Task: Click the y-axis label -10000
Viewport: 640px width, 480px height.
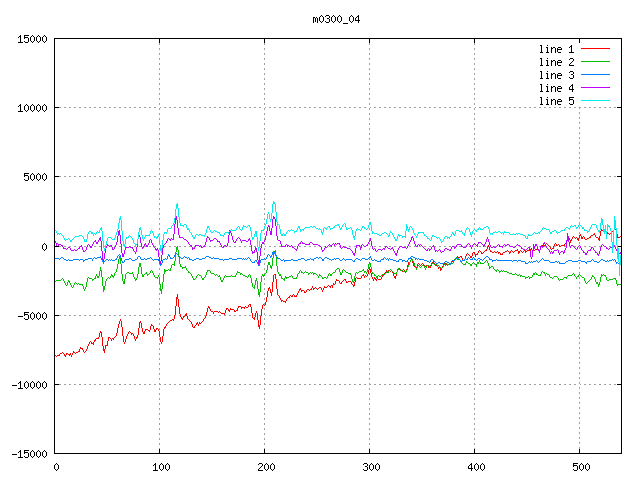Action: (x=29, y=385)
